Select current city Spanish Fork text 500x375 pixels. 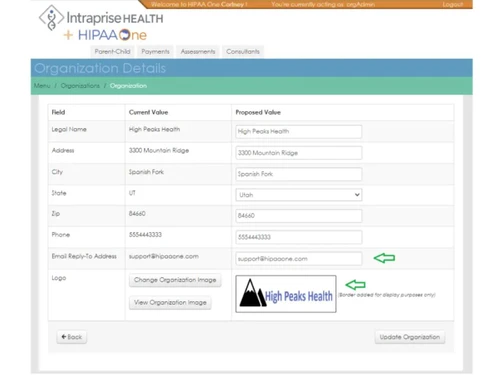point(146,172)
